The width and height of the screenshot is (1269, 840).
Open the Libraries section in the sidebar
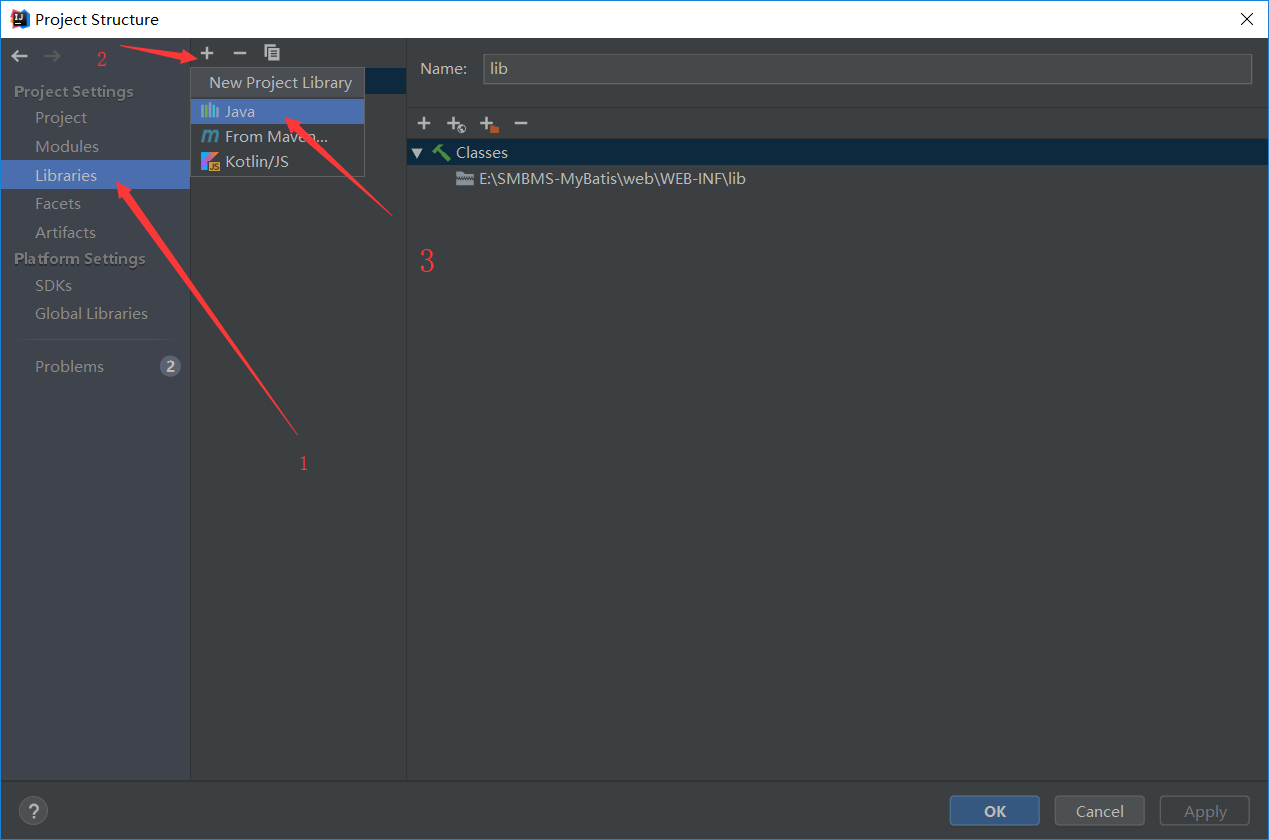tap(66, 174)
